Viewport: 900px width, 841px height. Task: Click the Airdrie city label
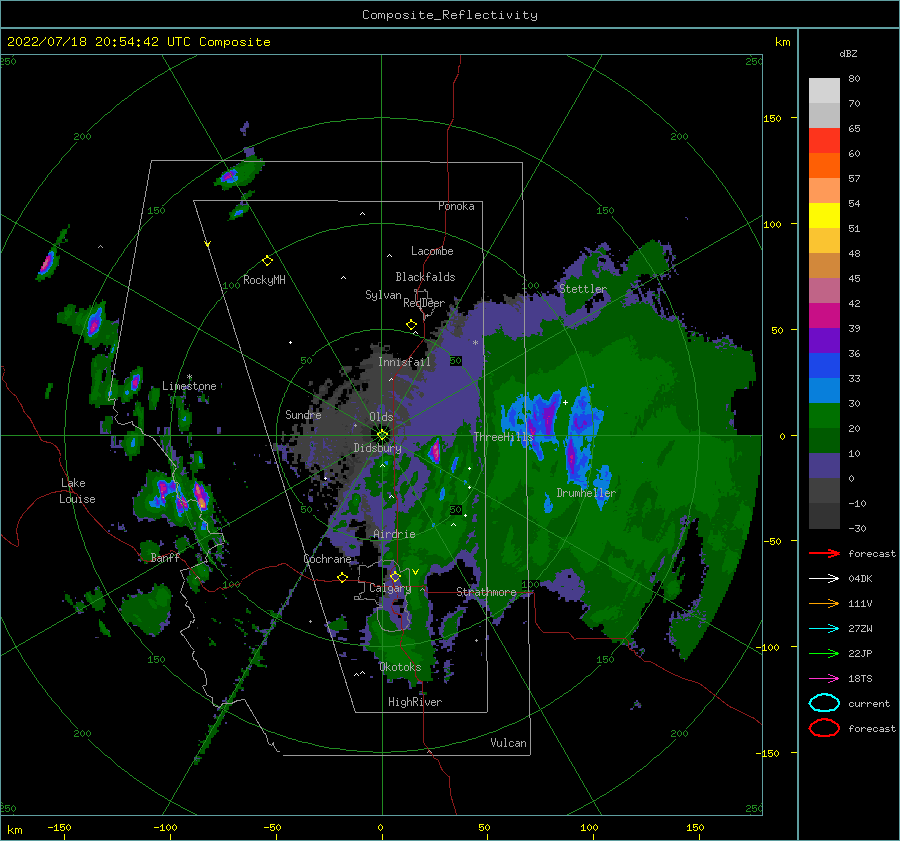(394, 534)
